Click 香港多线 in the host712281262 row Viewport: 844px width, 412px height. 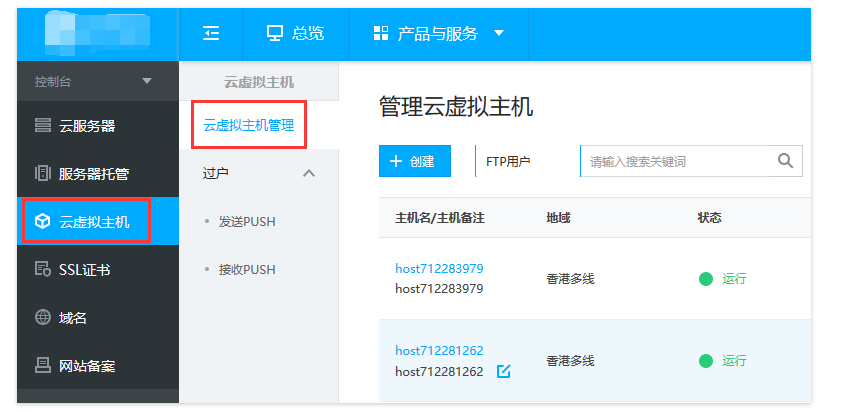[x=570, y=361]
